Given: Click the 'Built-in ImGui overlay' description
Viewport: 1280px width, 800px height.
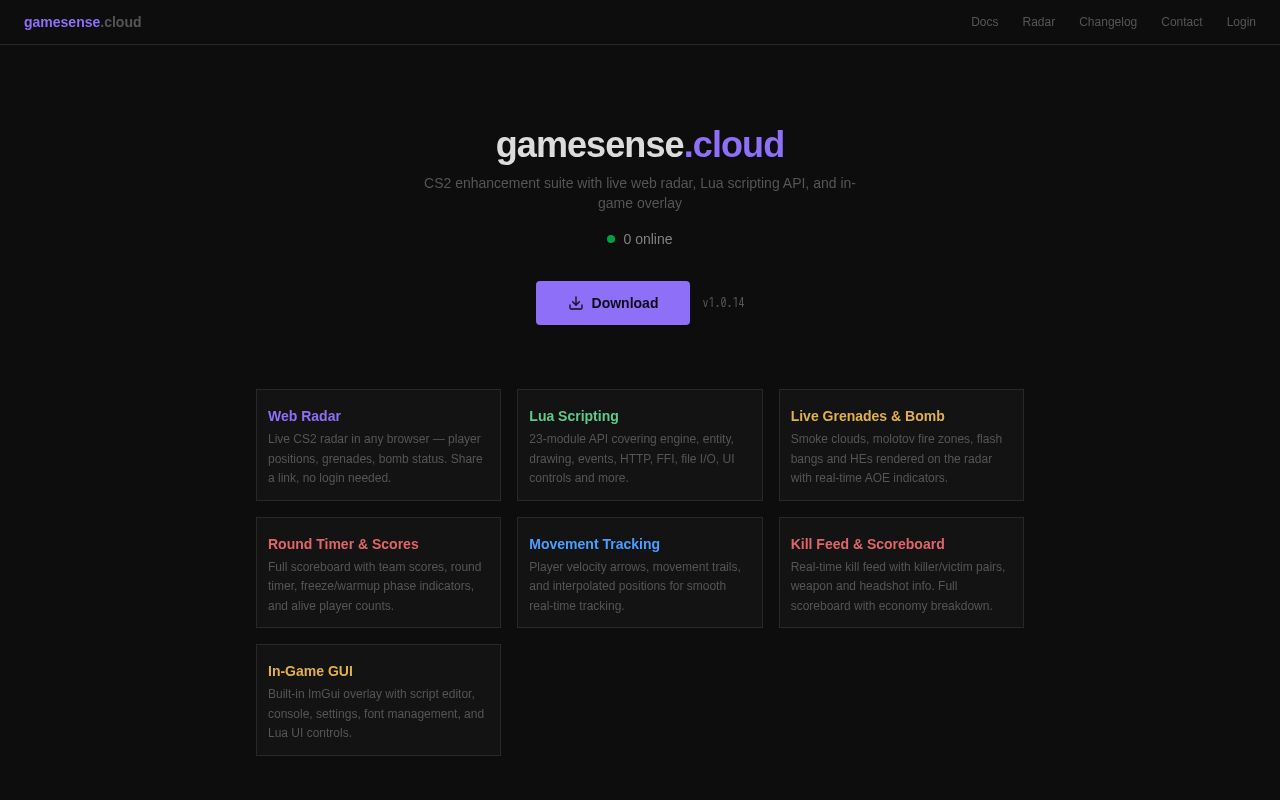Looking at the screenshot, I should [x=376, y=713].
